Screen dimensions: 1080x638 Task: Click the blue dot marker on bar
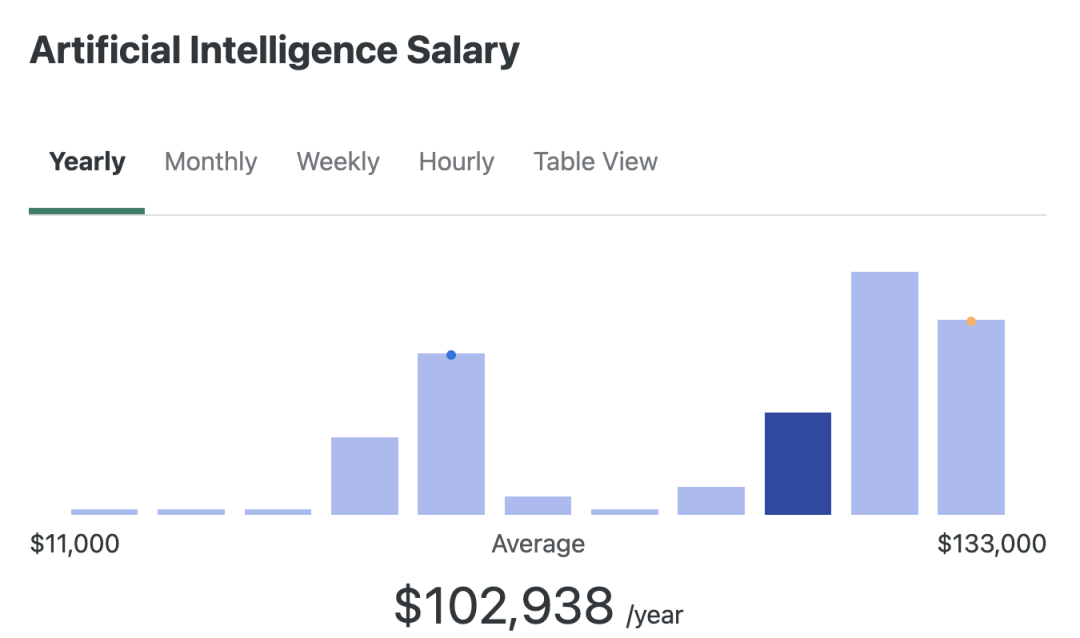451,355
